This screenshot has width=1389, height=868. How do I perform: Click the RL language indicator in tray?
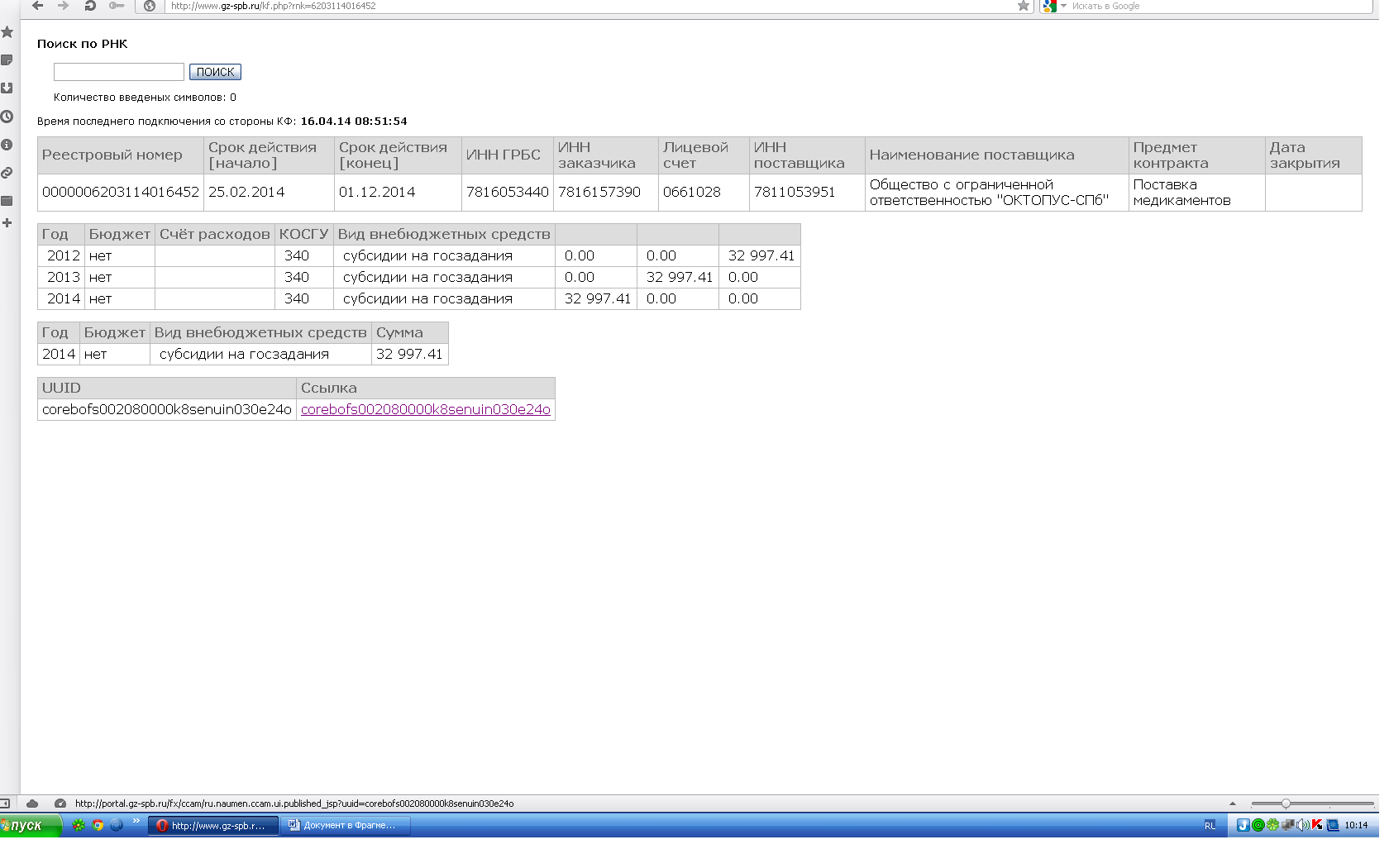[x=1210, y=826]
